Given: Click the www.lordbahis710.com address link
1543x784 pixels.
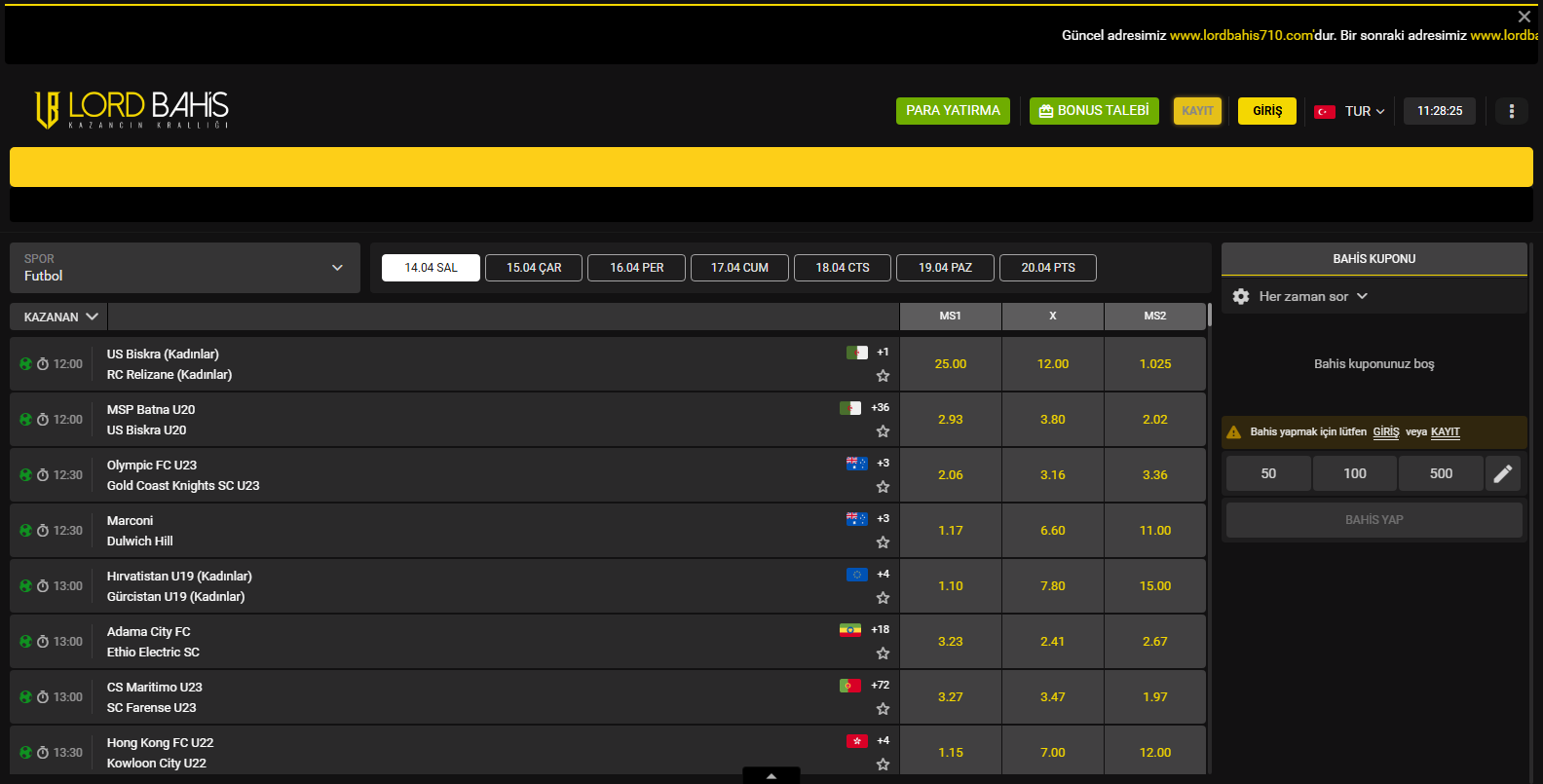Looking at the screenshot, I should pyautogui.click(x=1241, y=35).
